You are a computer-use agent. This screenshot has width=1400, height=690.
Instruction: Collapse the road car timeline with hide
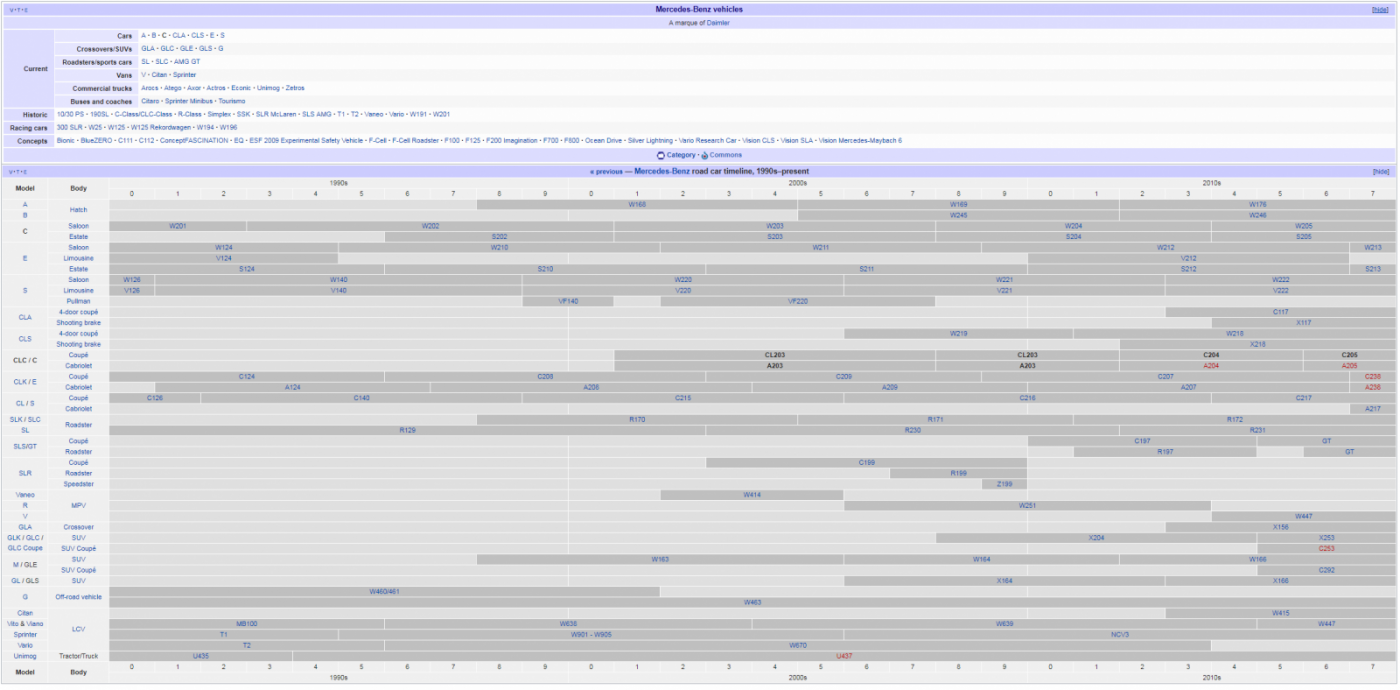click(x=1380, y=171)
